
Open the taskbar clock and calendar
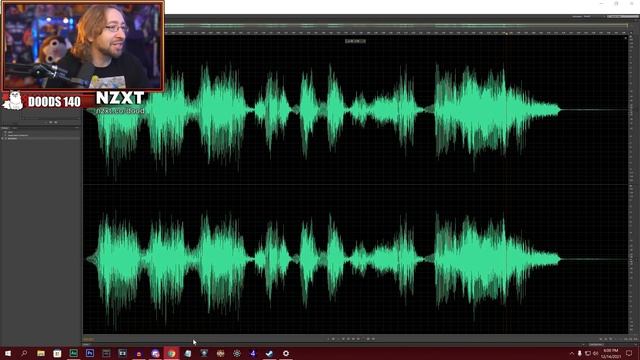click(611, 353)
